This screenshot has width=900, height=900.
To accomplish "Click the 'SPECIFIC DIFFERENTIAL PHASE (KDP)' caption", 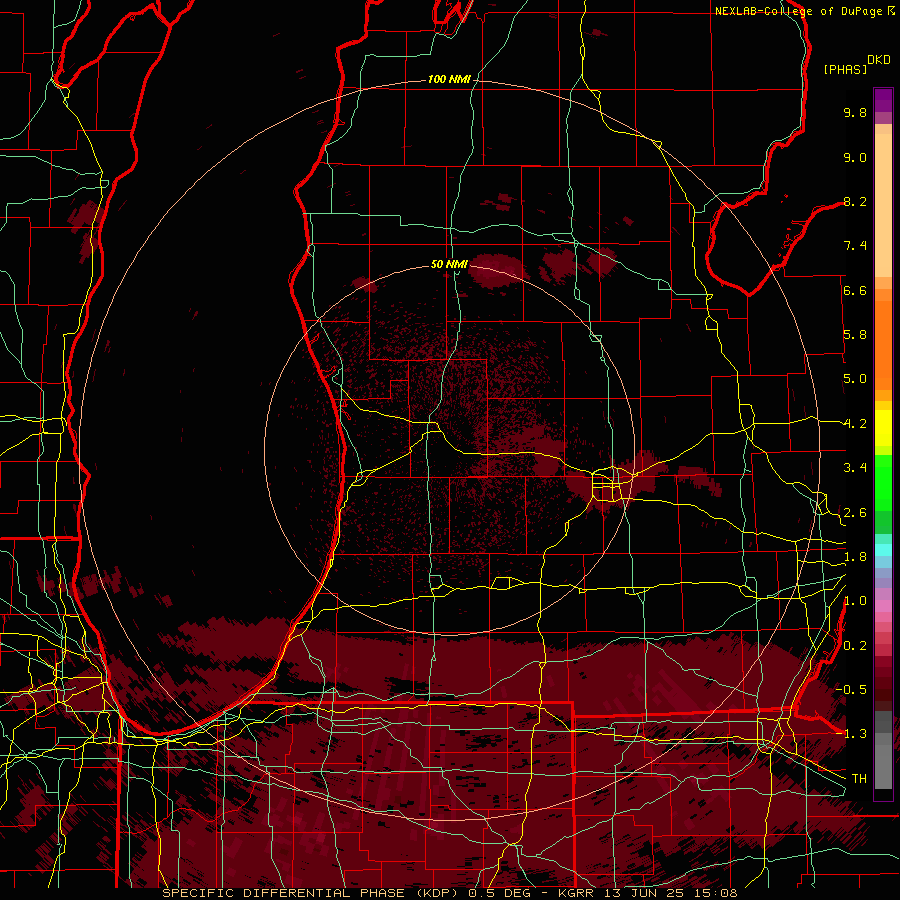I will click(313, 893).
